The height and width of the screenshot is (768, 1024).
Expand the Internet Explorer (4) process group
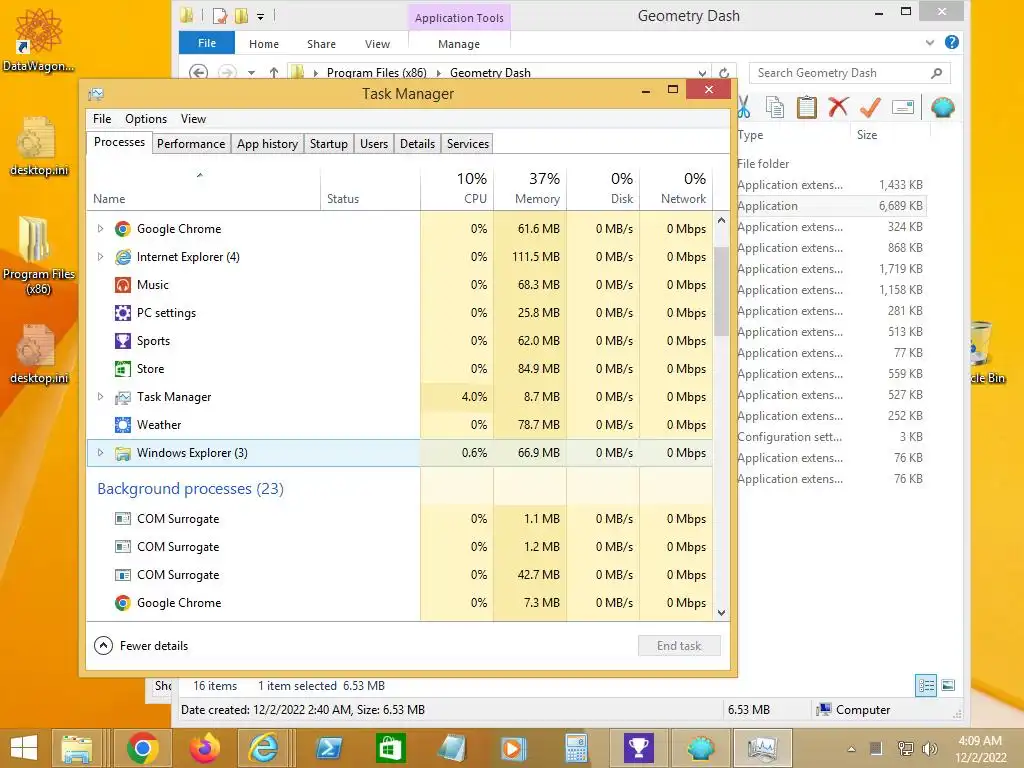click(x=100, y=257)
